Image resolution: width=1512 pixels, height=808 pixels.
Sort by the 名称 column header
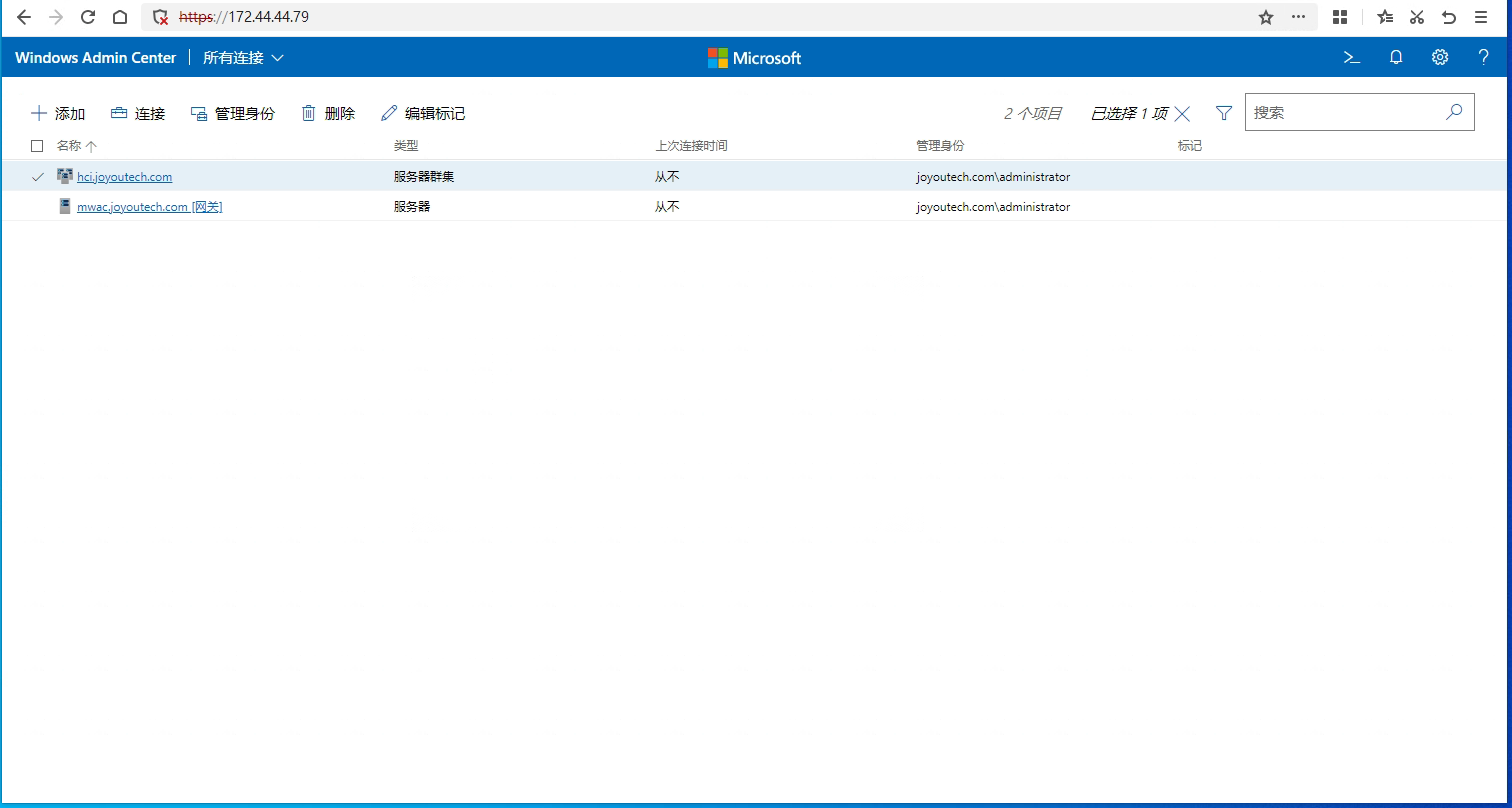[76, 146]
